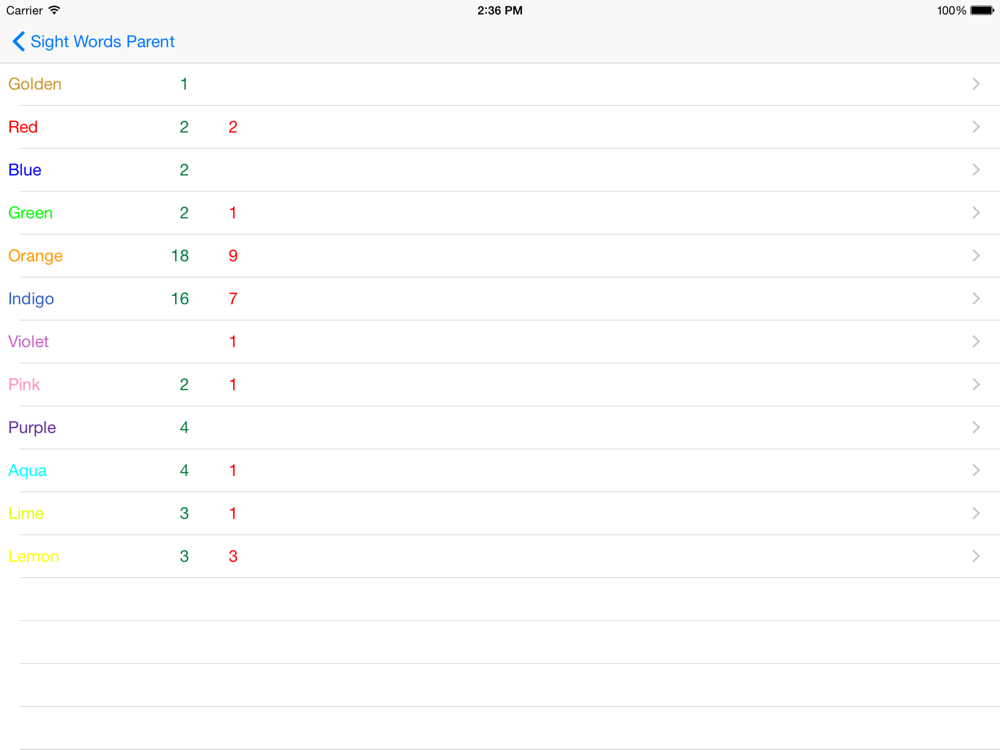Select the Indigo level label
This screenshot has width=1000, height=750.
coord(31,299)
